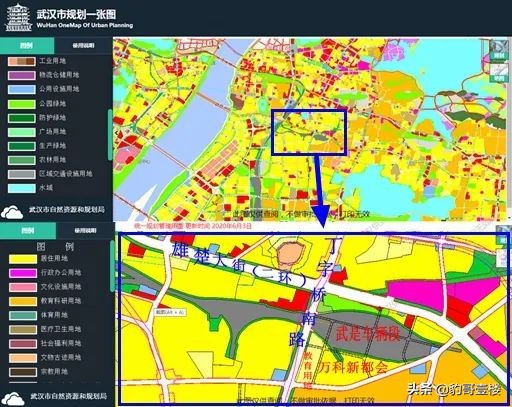Switch to the teal planning basemap thumbnail
The width and height of the screenshot is (512, 407).
(499, 50)
